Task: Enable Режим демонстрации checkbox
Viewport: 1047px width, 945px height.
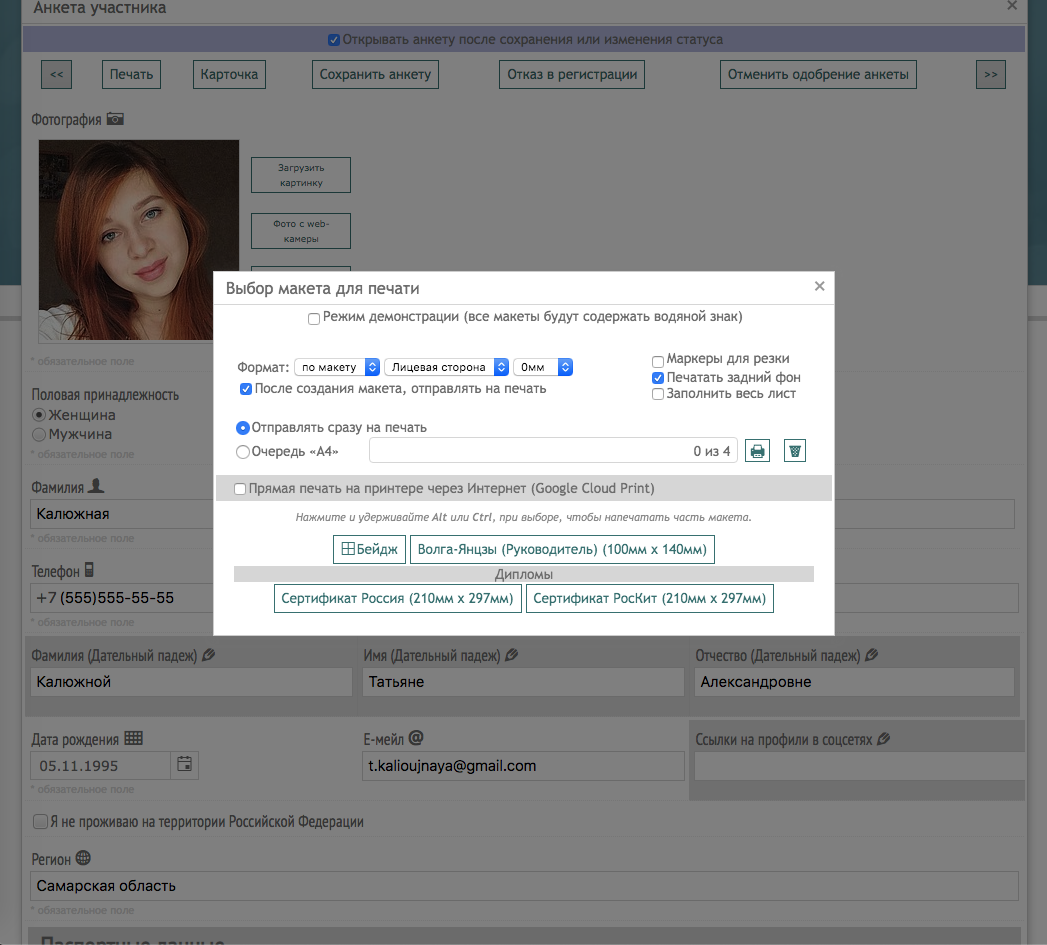Action: (x=314, y=318)
